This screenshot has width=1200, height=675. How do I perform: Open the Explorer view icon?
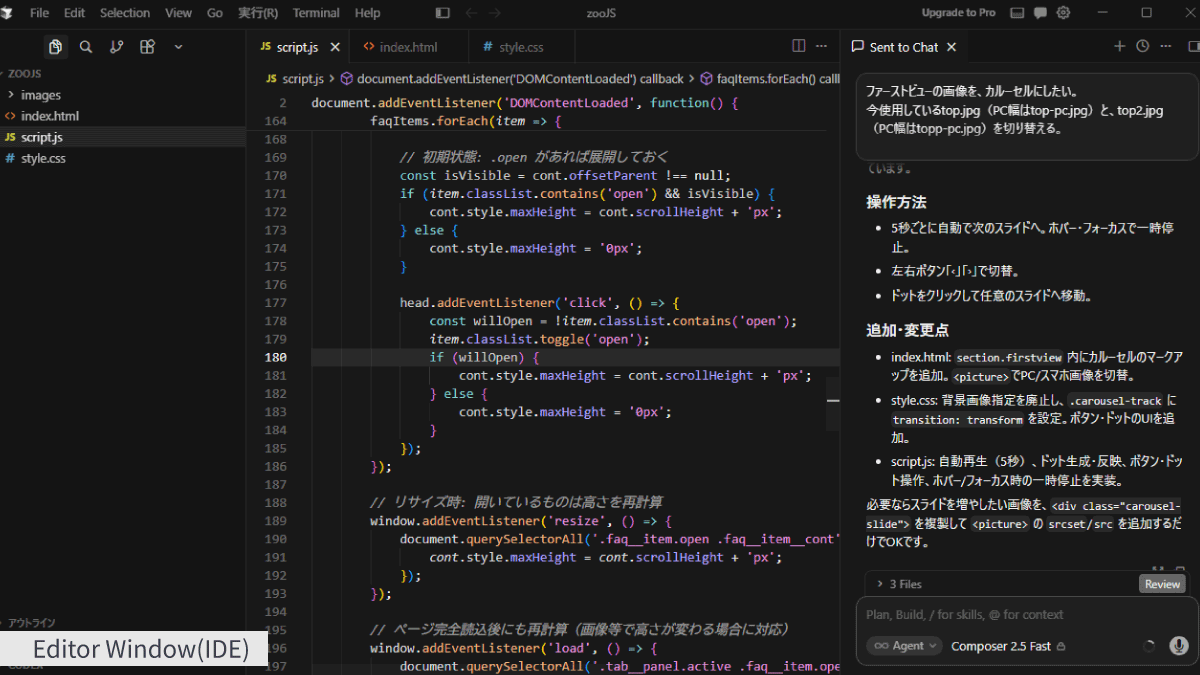pos(55,47)
